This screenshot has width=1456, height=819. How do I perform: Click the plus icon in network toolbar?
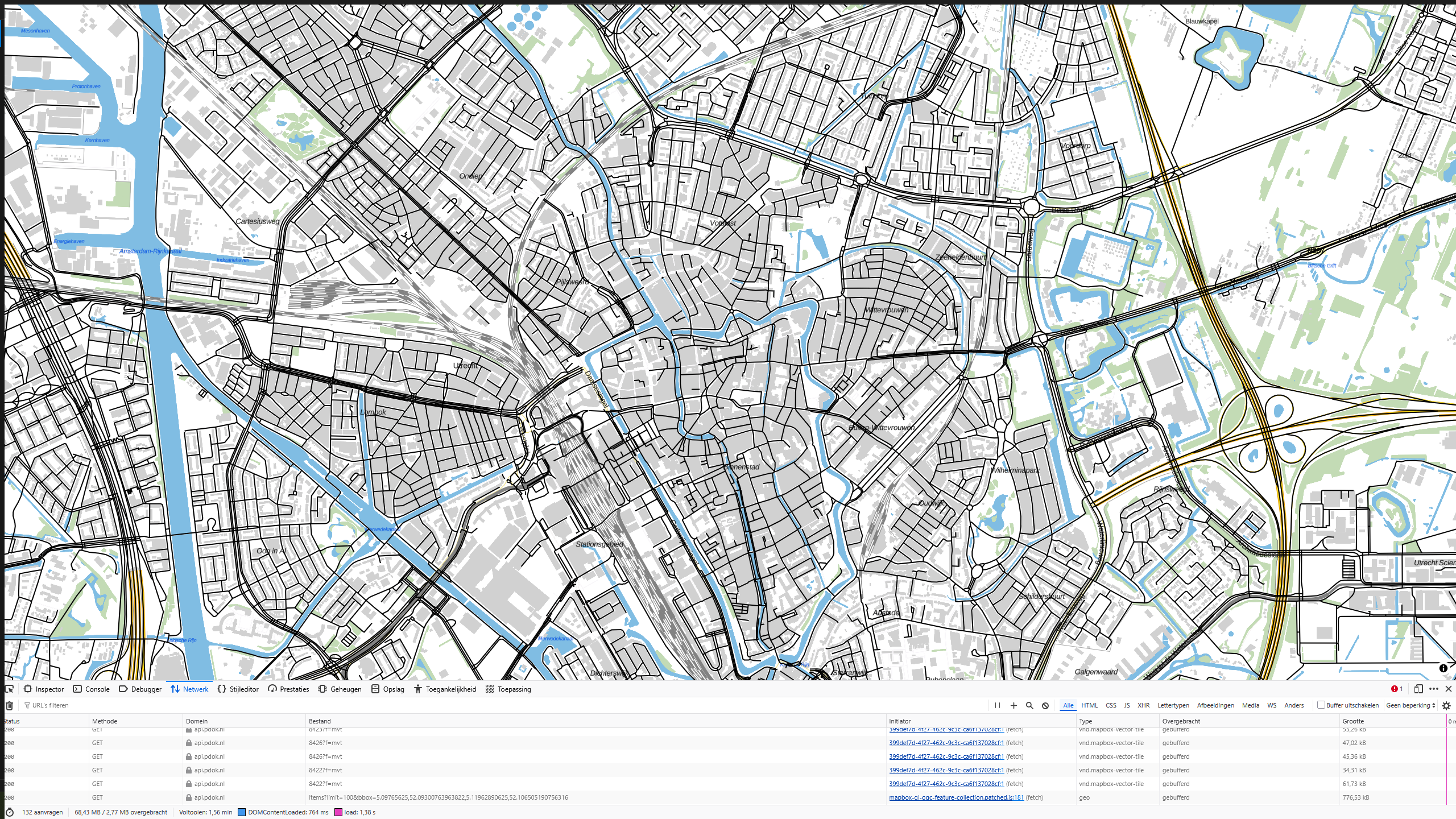tap(1014, 705)
